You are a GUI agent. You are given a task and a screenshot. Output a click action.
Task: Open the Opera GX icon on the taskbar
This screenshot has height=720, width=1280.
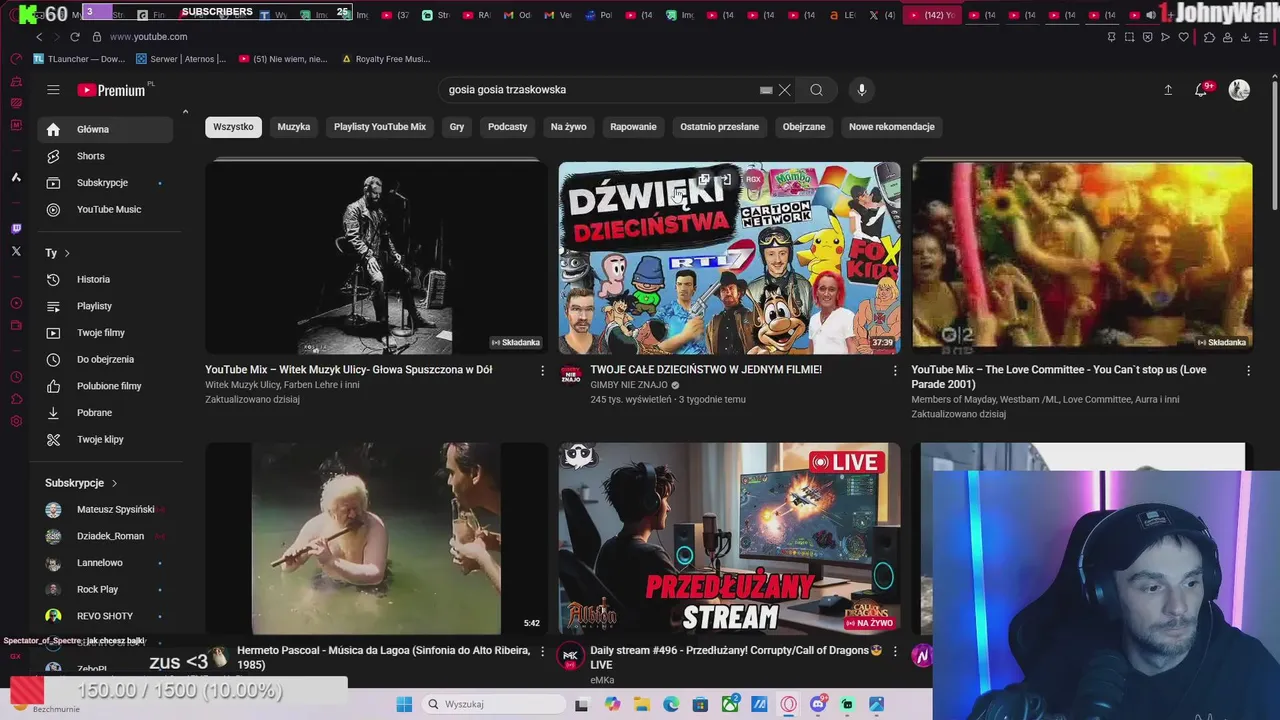(789, 704)
